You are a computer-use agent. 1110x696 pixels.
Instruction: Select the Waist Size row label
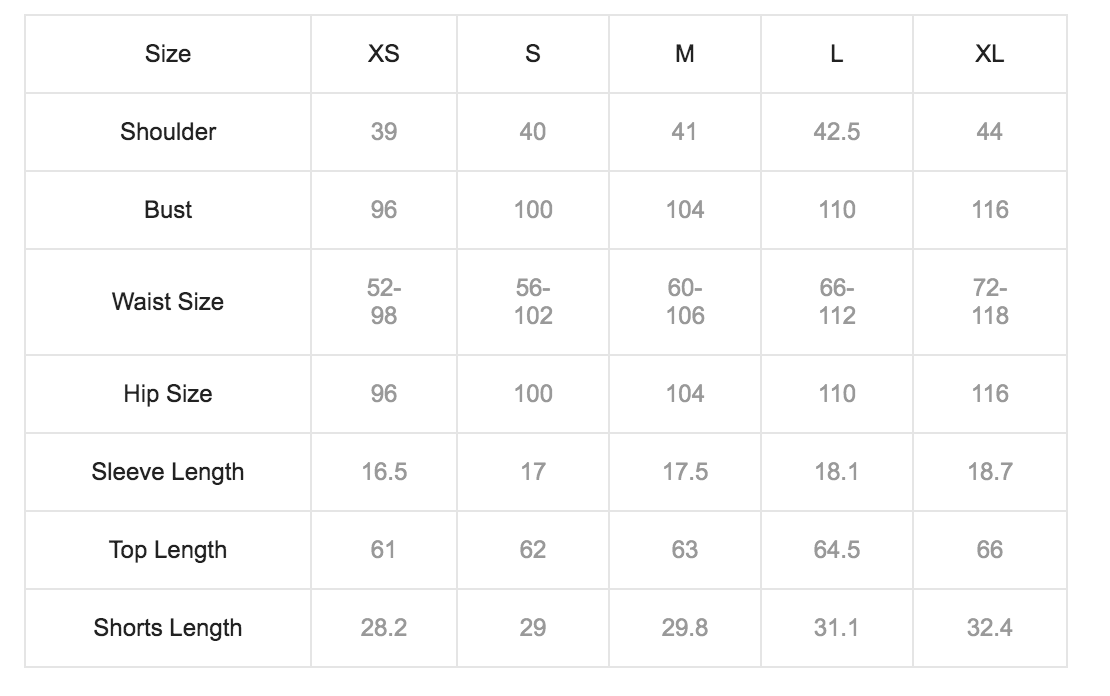tap(168, 302)
